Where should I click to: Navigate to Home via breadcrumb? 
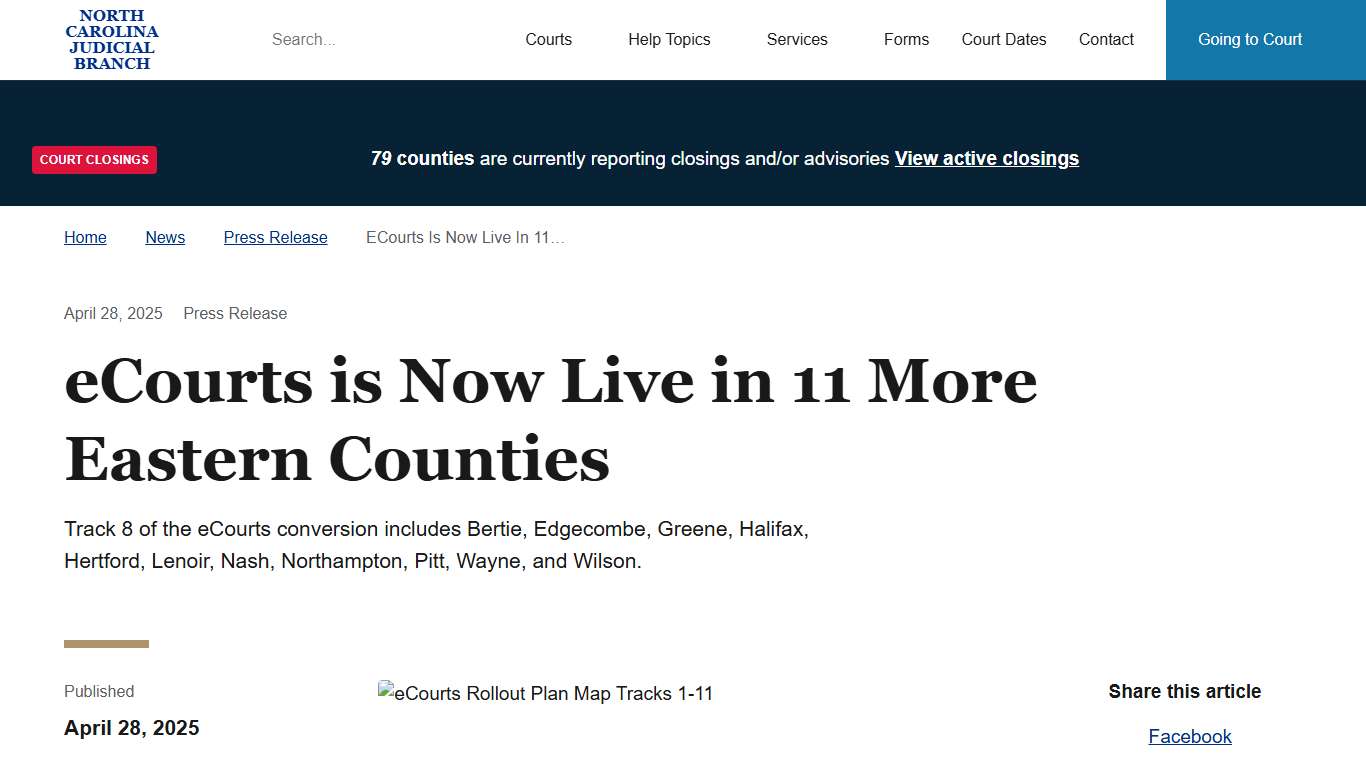pyautogui.click(x=85, y=237)
